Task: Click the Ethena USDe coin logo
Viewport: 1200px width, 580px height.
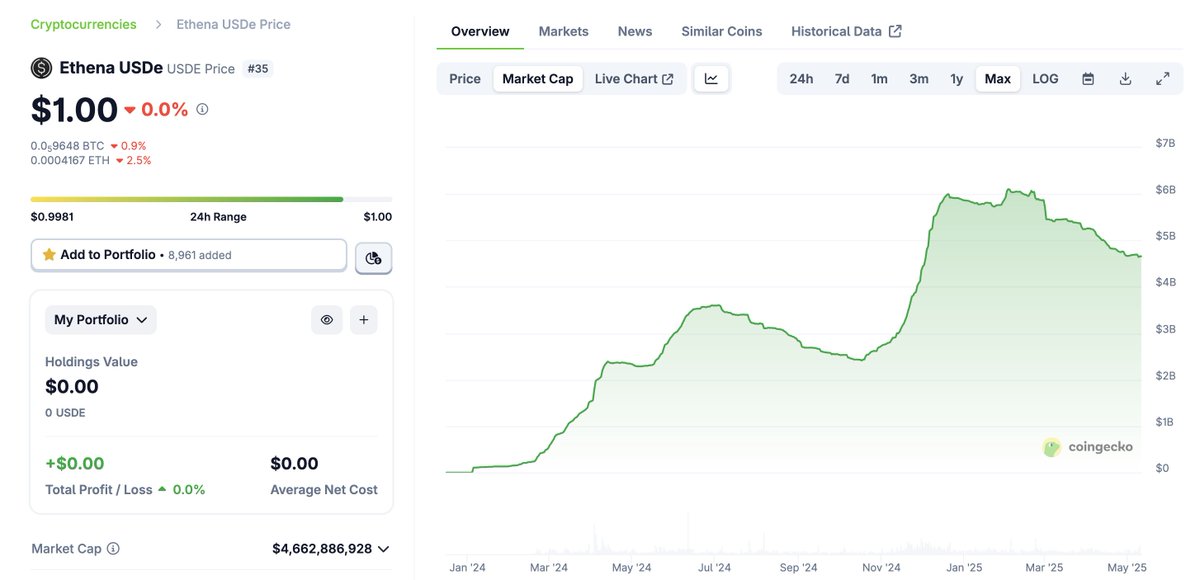Action: click(x=41, y=68)
